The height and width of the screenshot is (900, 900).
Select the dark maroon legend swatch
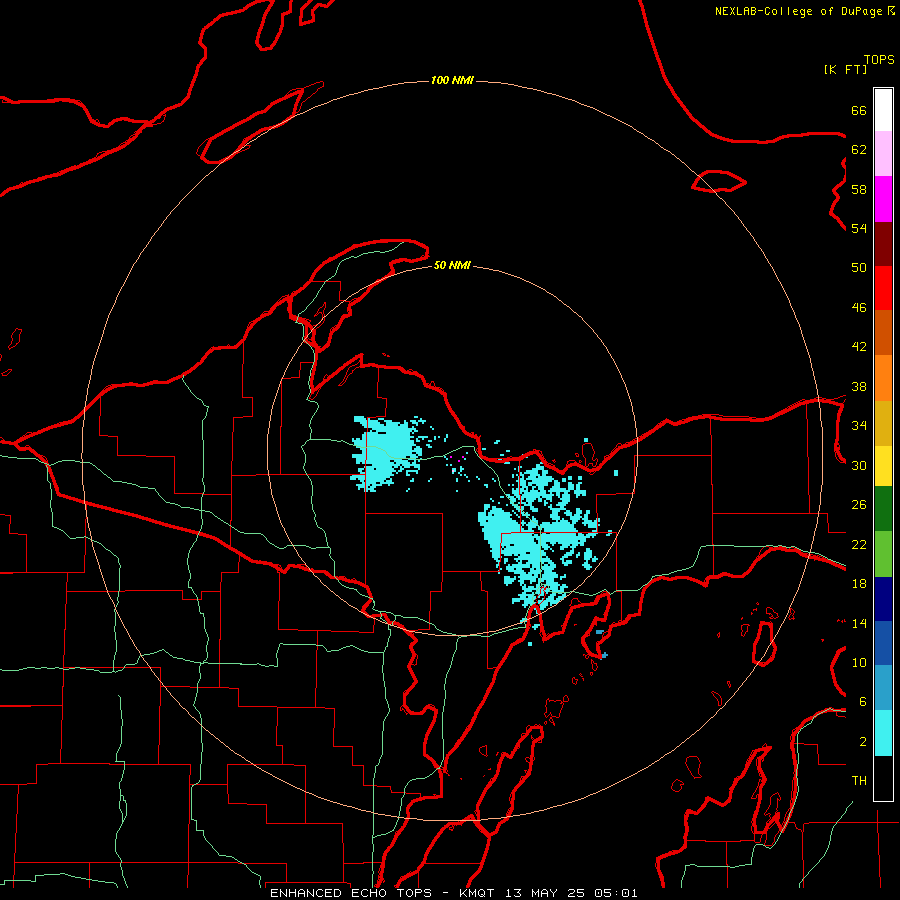pyautogui.click(x=883, y=245)
